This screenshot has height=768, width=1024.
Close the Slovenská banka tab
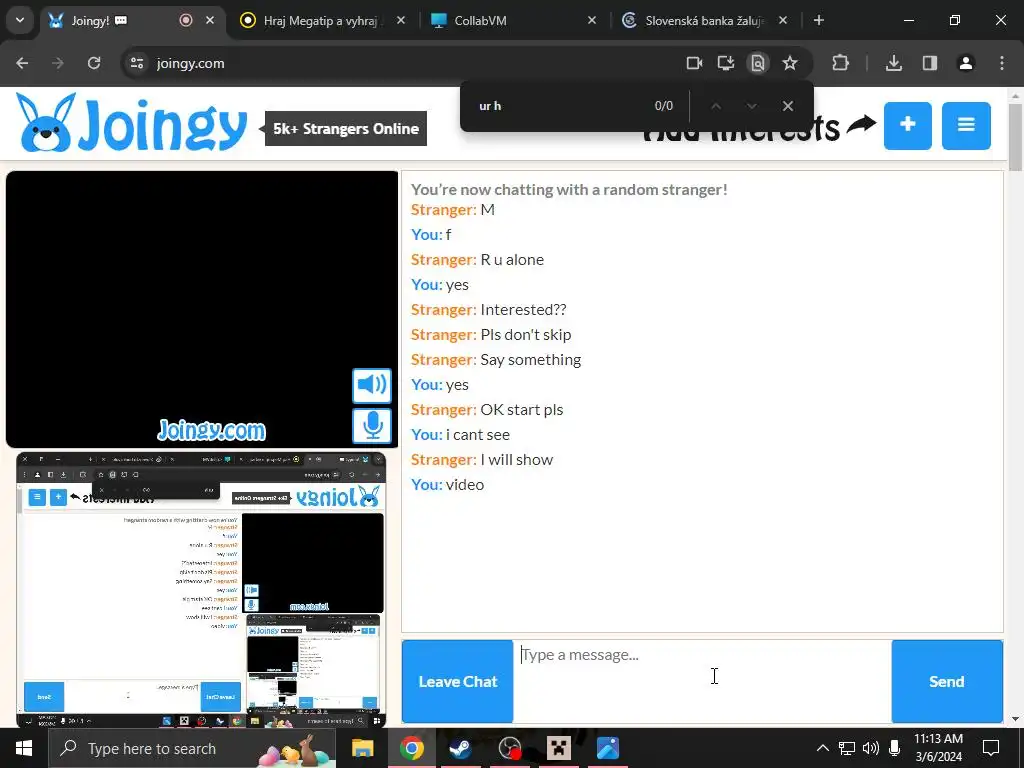[783, 20]
